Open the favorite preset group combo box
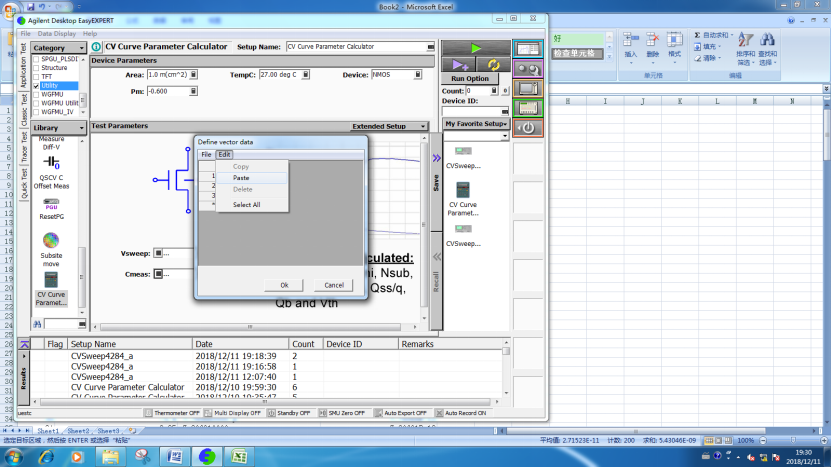This screenshot has height=468, width=831. (x=475, y=136)
